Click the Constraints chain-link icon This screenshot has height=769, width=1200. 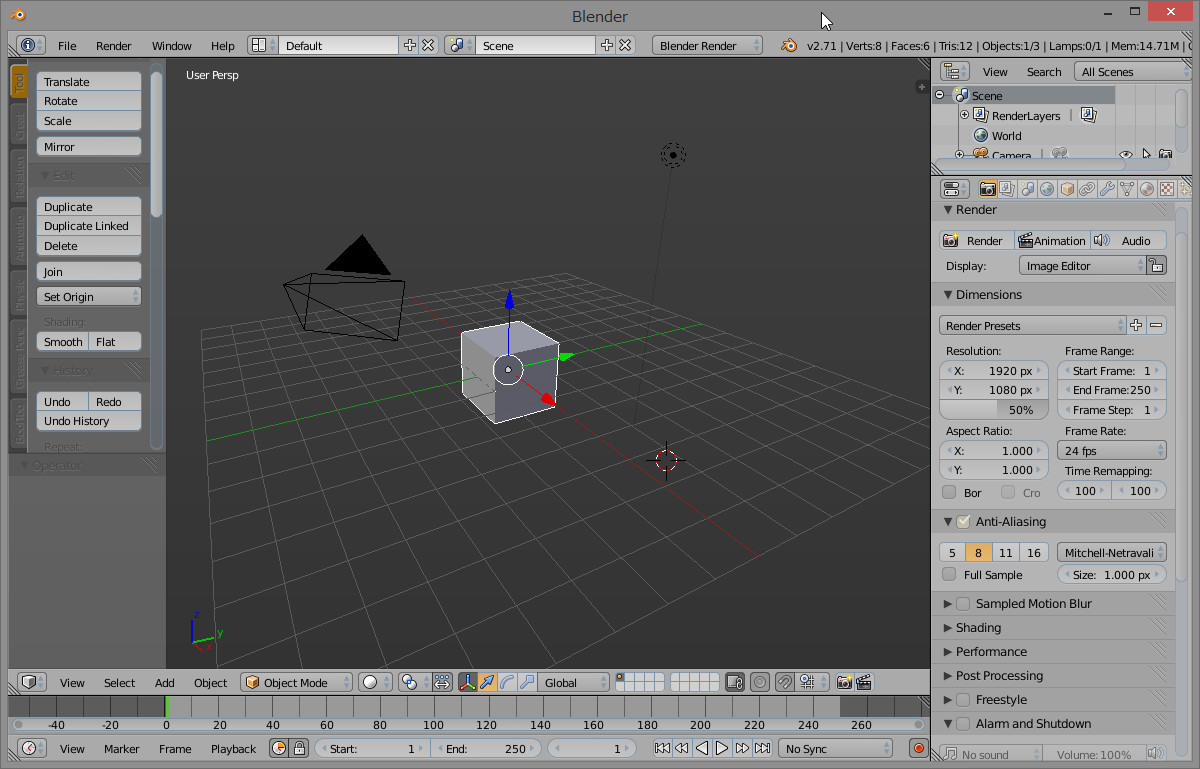point(1087,189)
